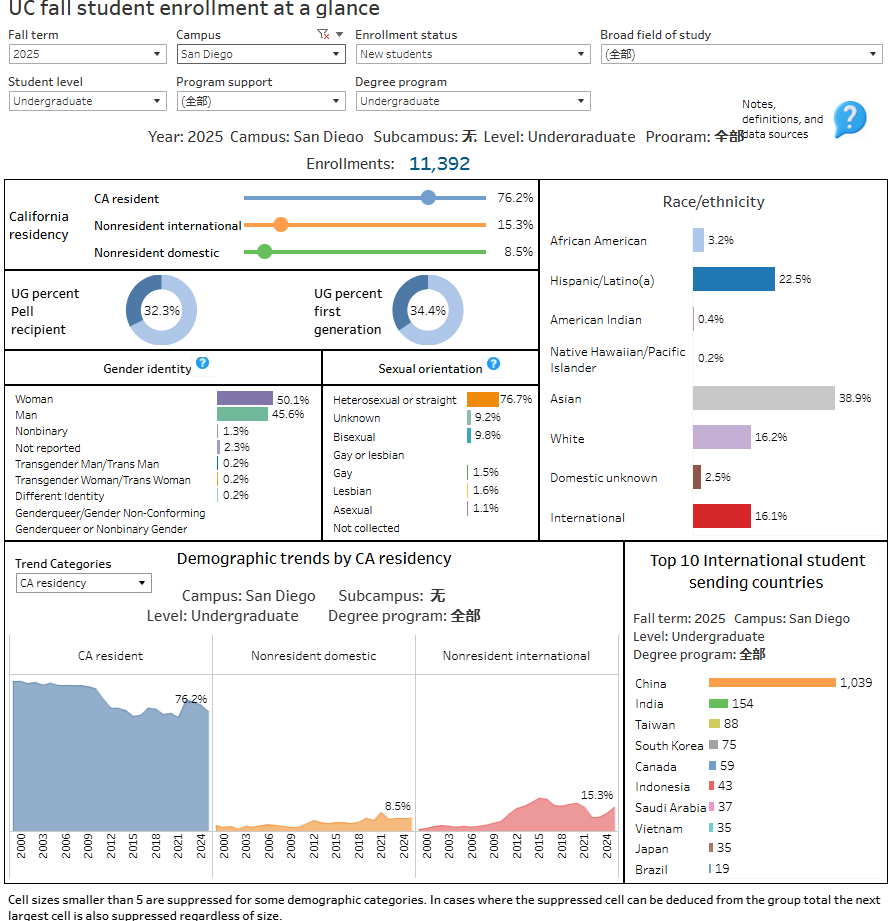Clear the Campus filter using the funnel icon
The width and height of the screenshot is (893, 921).
click(x=322, y=34)
